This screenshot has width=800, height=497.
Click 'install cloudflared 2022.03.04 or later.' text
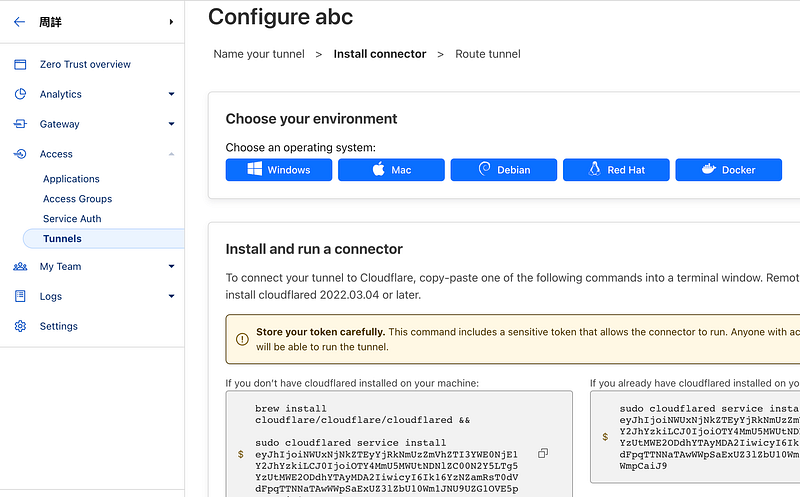[x=323, y=295]
